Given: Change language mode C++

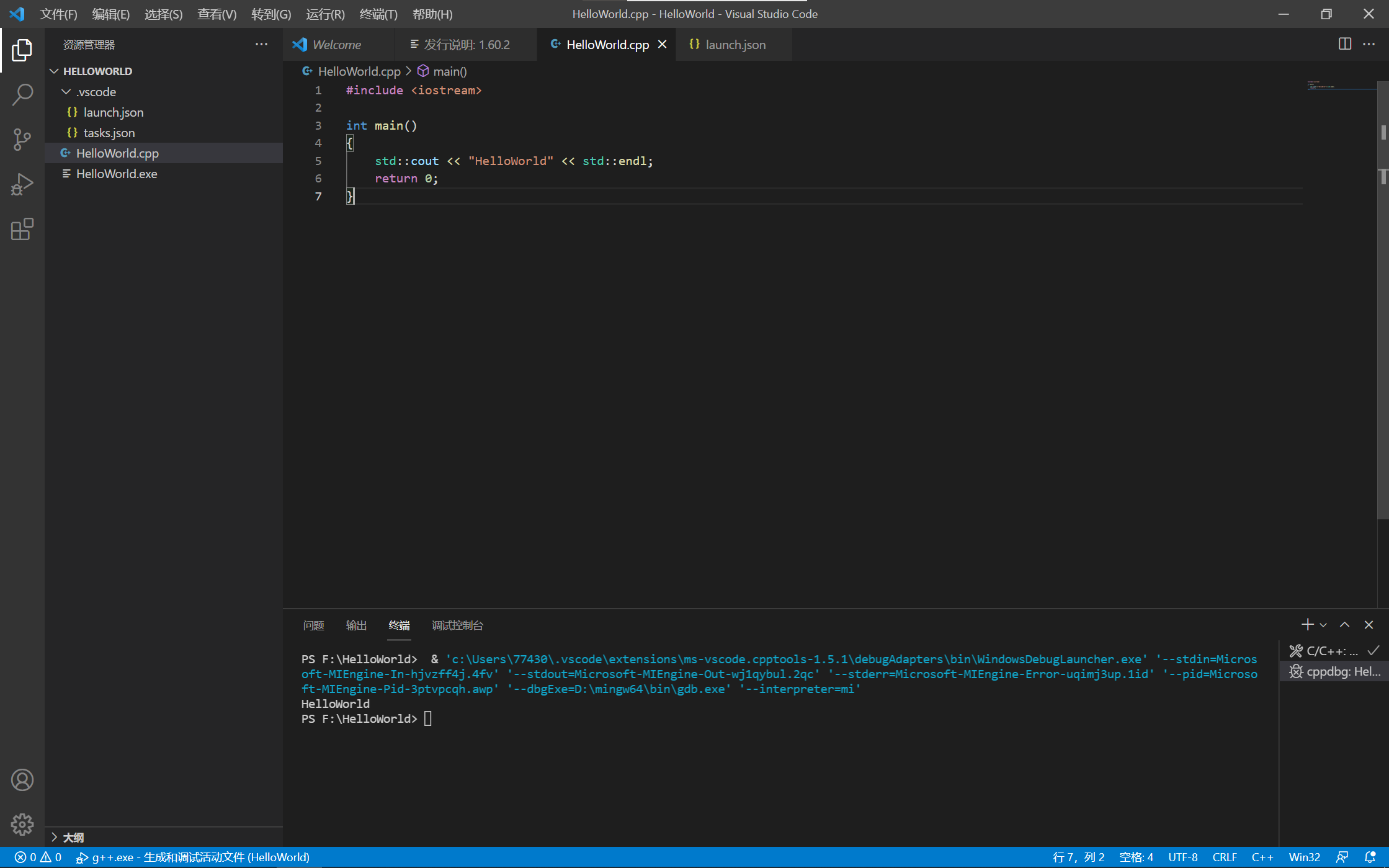Looking at the screenshot, I should pos(1262,857).
